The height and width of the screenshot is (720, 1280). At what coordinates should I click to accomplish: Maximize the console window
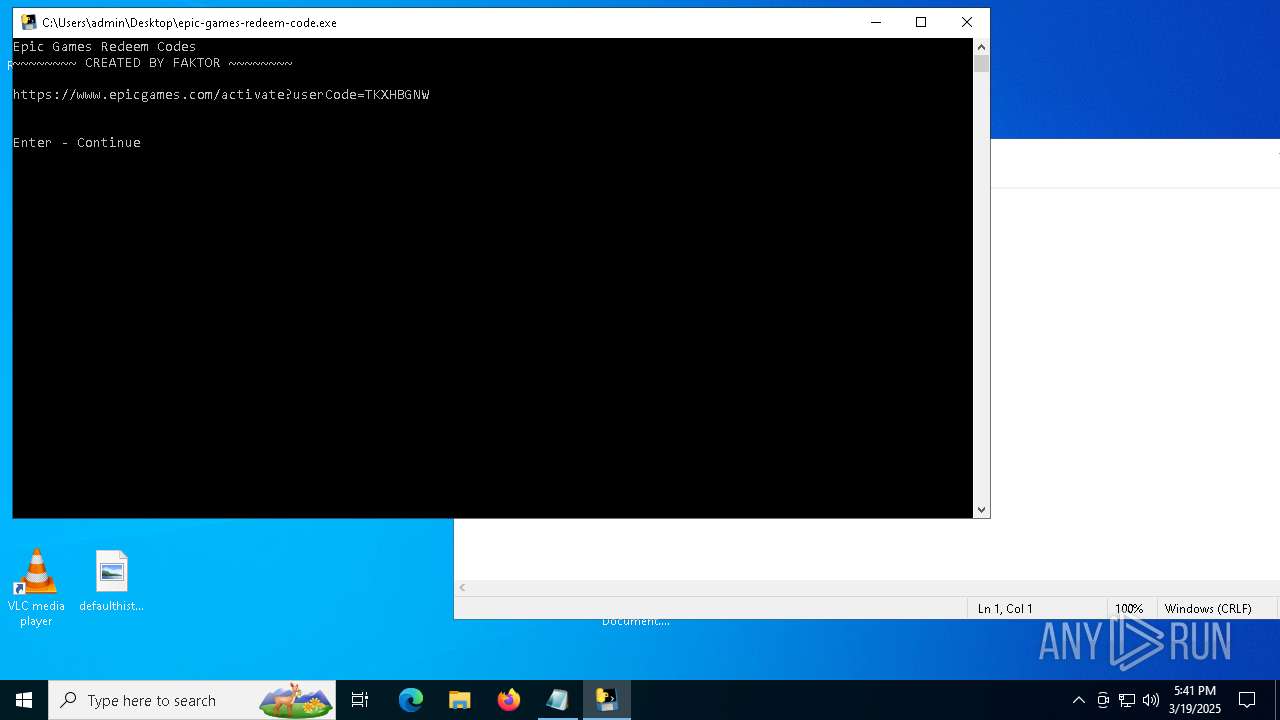tap(921, 22)
